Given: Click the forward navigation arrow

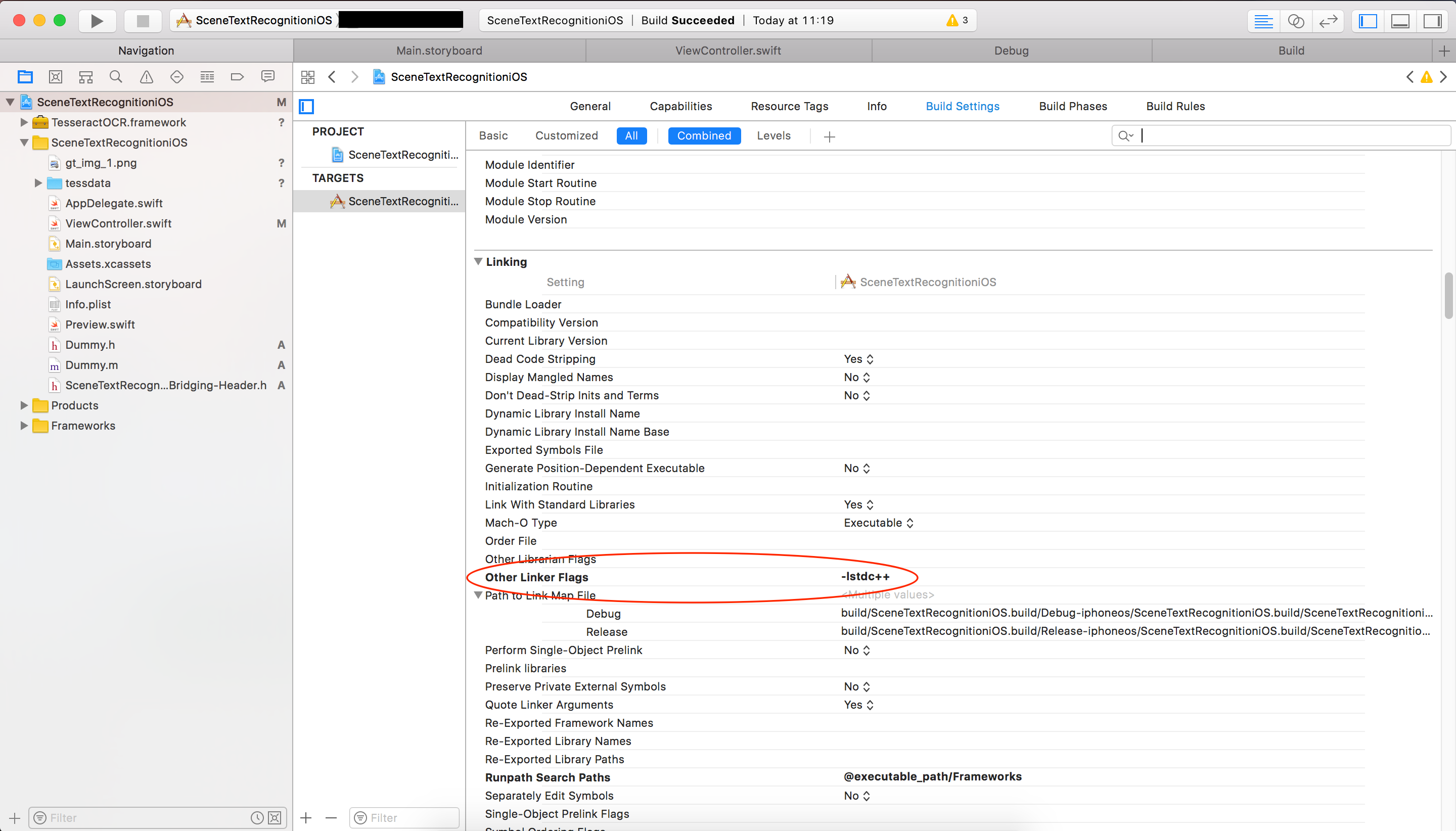Looking at the screenshot, I should (x=354, y=77).
